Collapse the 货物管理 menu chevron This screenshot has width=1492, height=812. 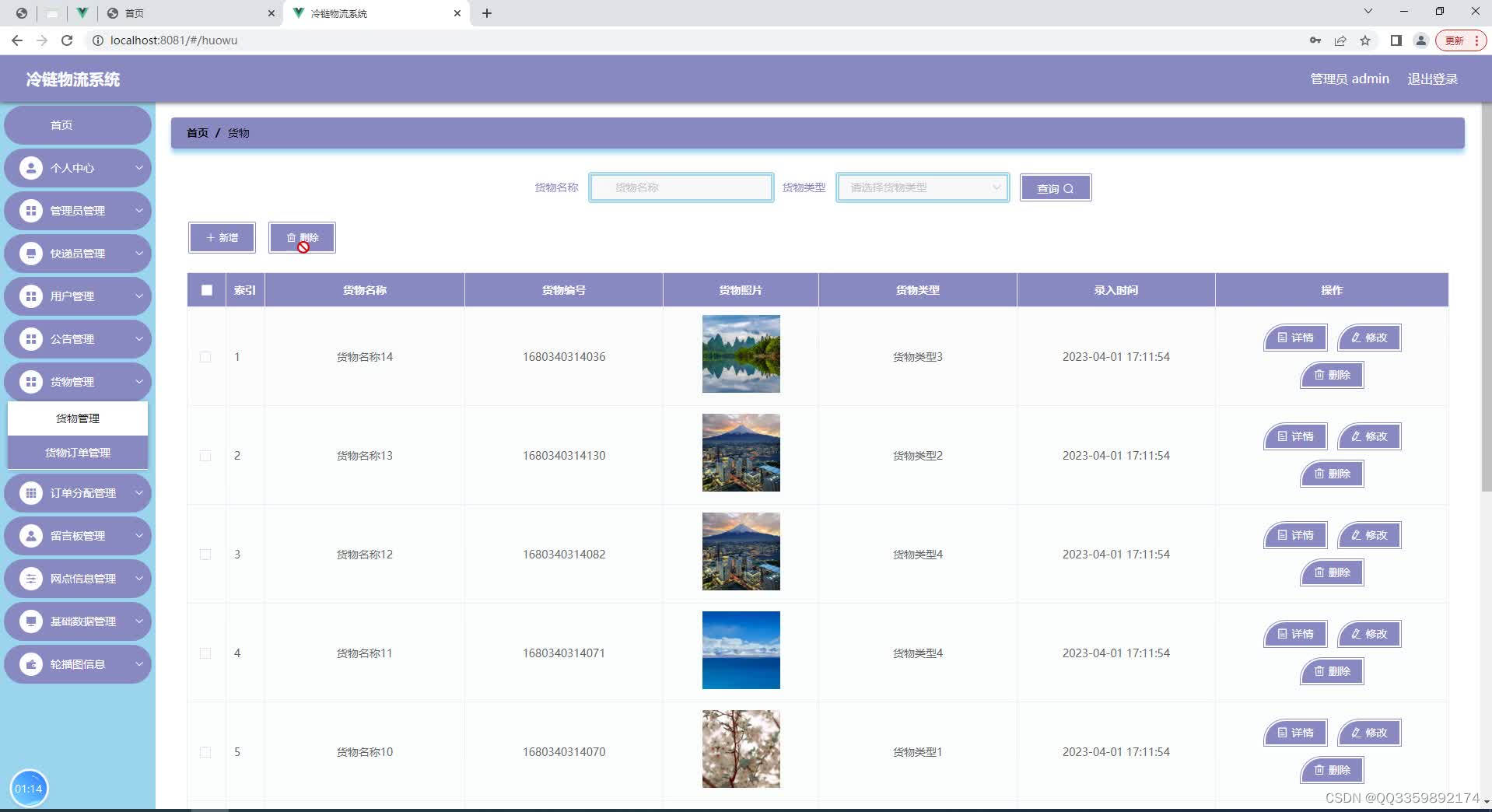tap(139, 382)
